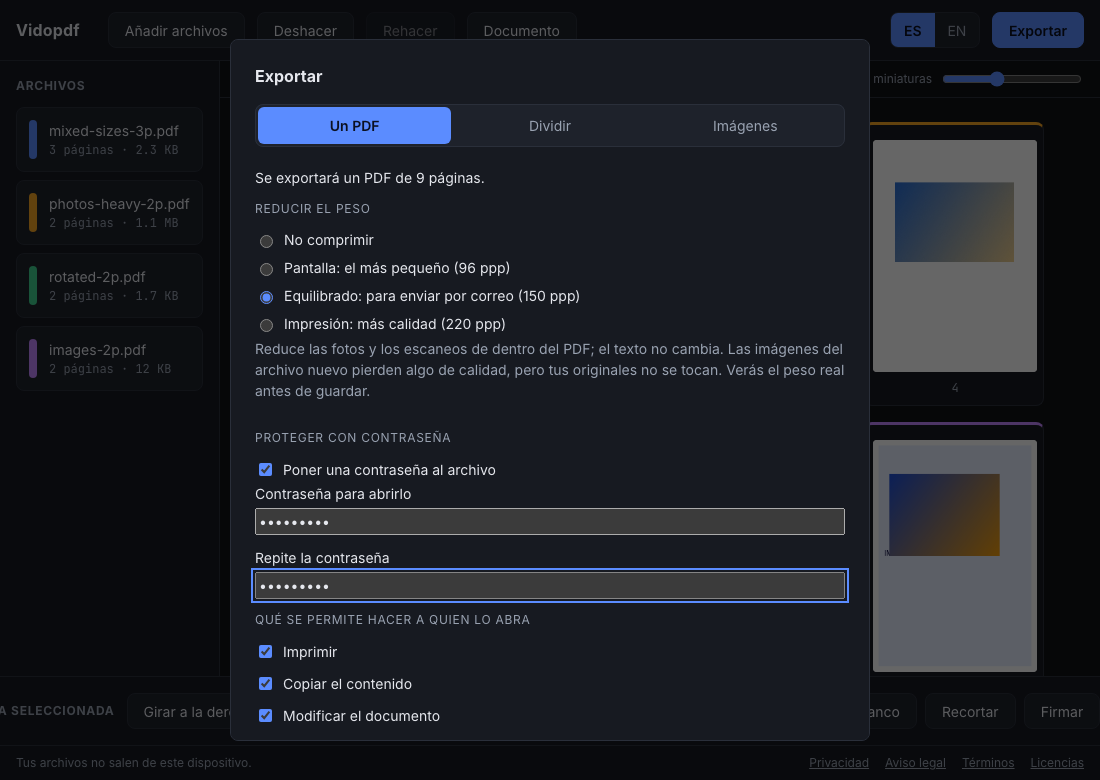Screen dimensions: 1100x780
Task: Adjust the miniaturas size slider
Action: pyautogui.click(x=1012, y=79)
